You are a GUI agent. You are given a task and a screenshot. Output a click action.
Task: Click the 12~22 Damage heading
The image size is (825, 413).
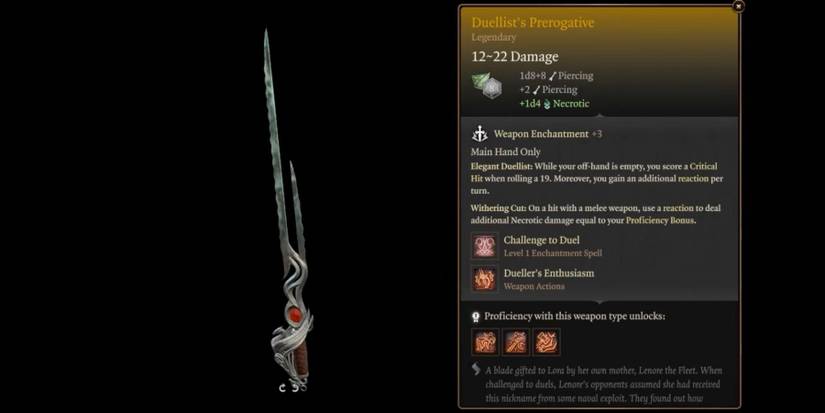pos(515,56)
